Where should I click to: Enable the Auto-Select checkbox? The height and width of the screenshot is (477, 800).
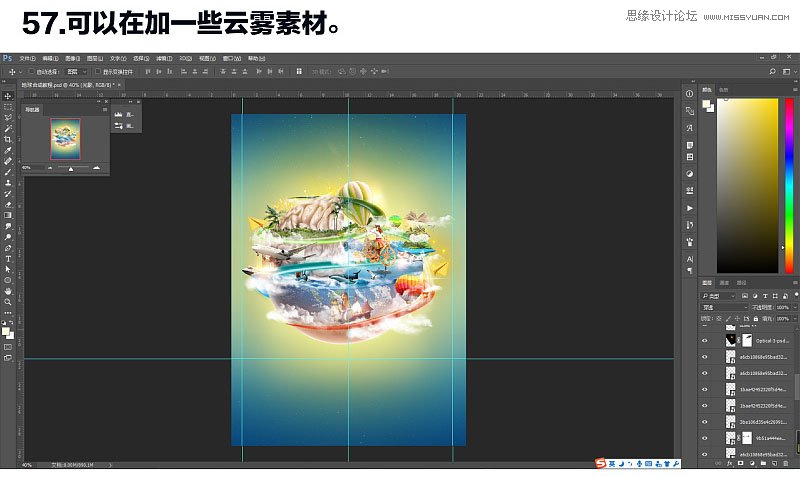(x=32, y=72)
